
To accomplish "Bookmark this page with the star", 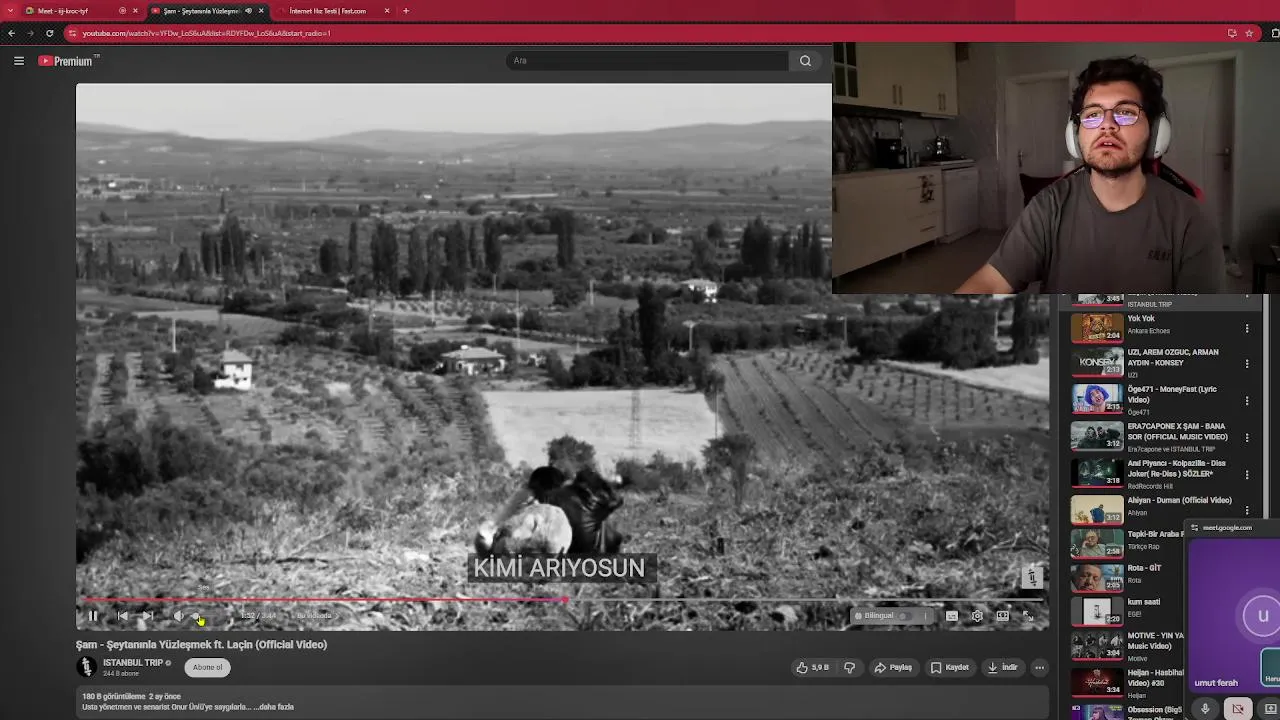I will [1249, 33].
